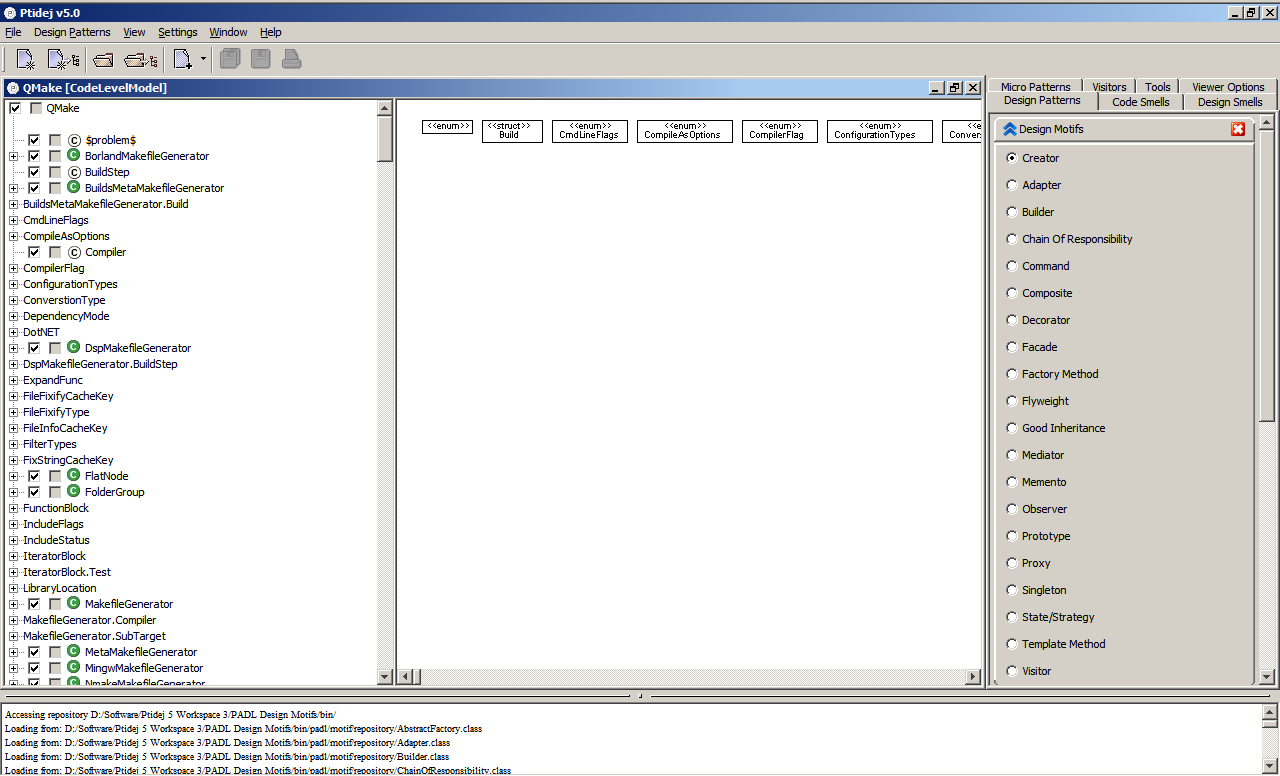The width and height of the screenshot is (1280, 776).
Task: Open the Design Patterns menu
Action: (70, 32)
